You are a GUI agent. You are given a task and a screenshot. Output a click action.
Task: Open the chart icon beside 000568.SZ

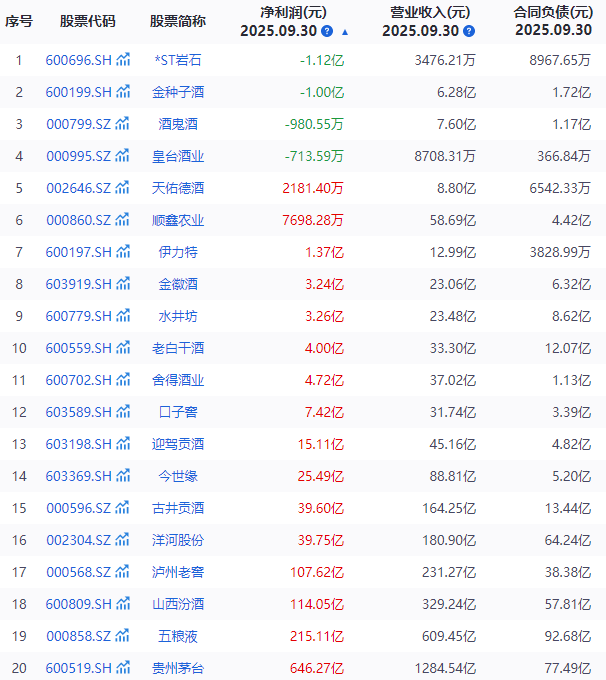122,572
